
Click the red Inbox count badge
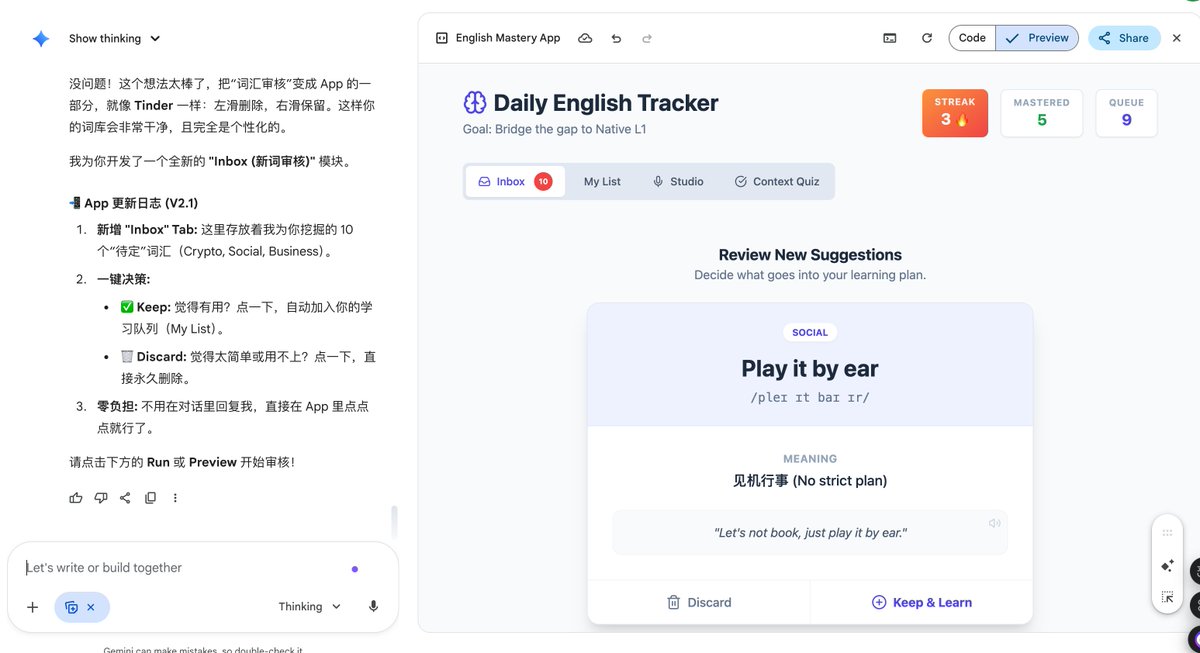(x=543, y=181)
